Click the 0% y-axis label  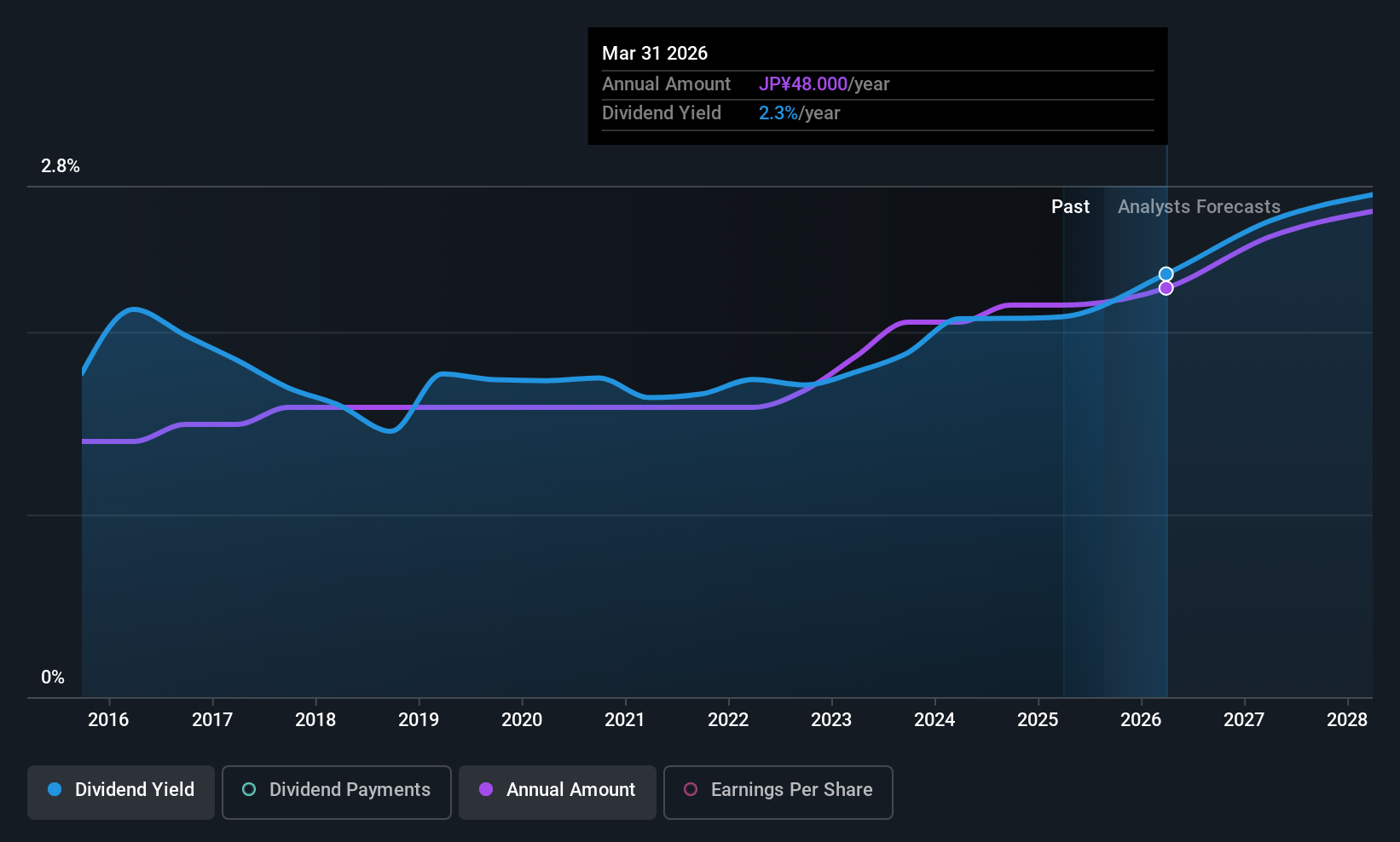[x=53, y=678]
